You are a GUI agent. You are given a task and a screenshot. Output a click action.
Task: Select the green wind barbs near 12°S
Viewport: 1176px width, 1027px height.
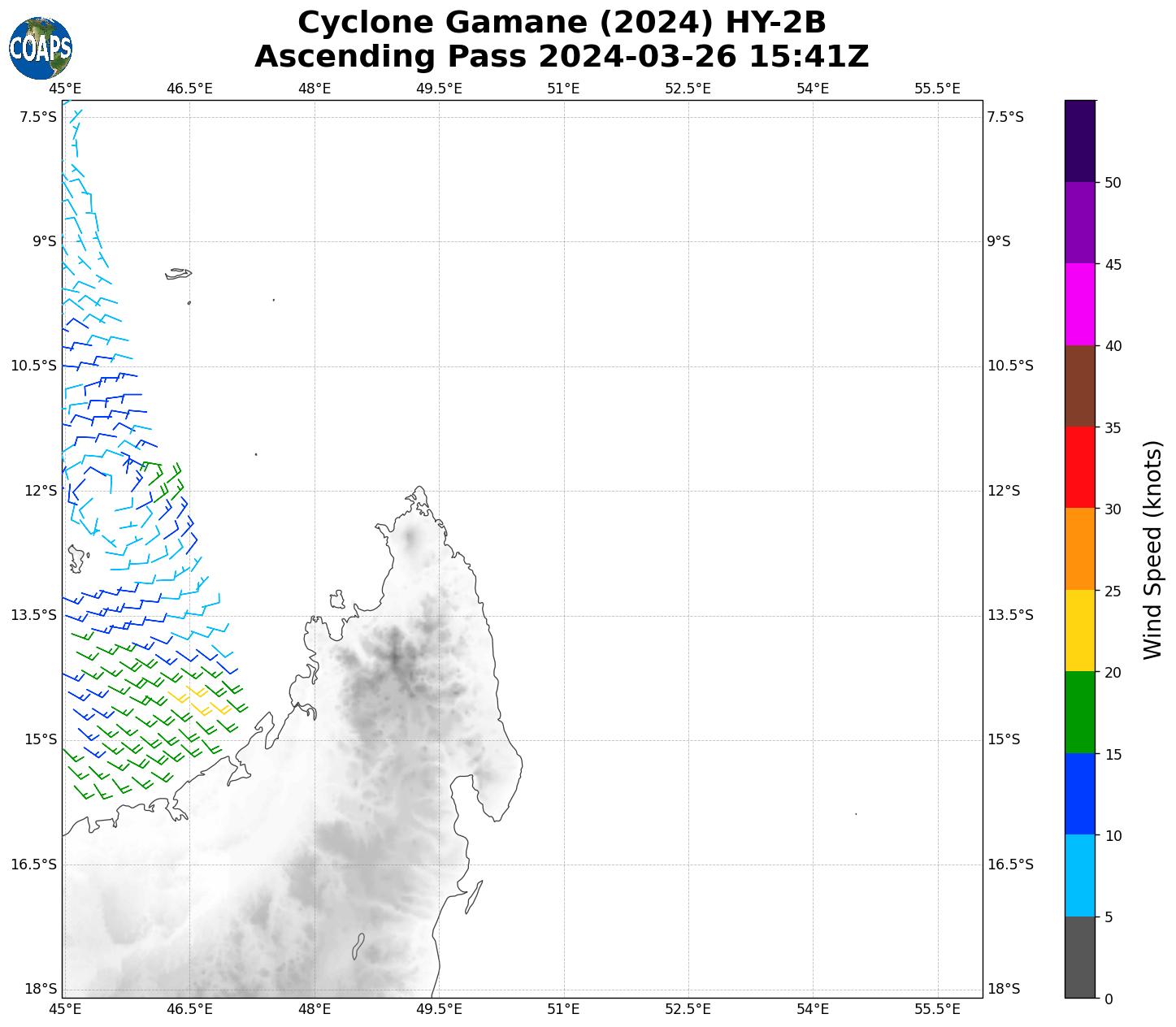click(164, 478)
